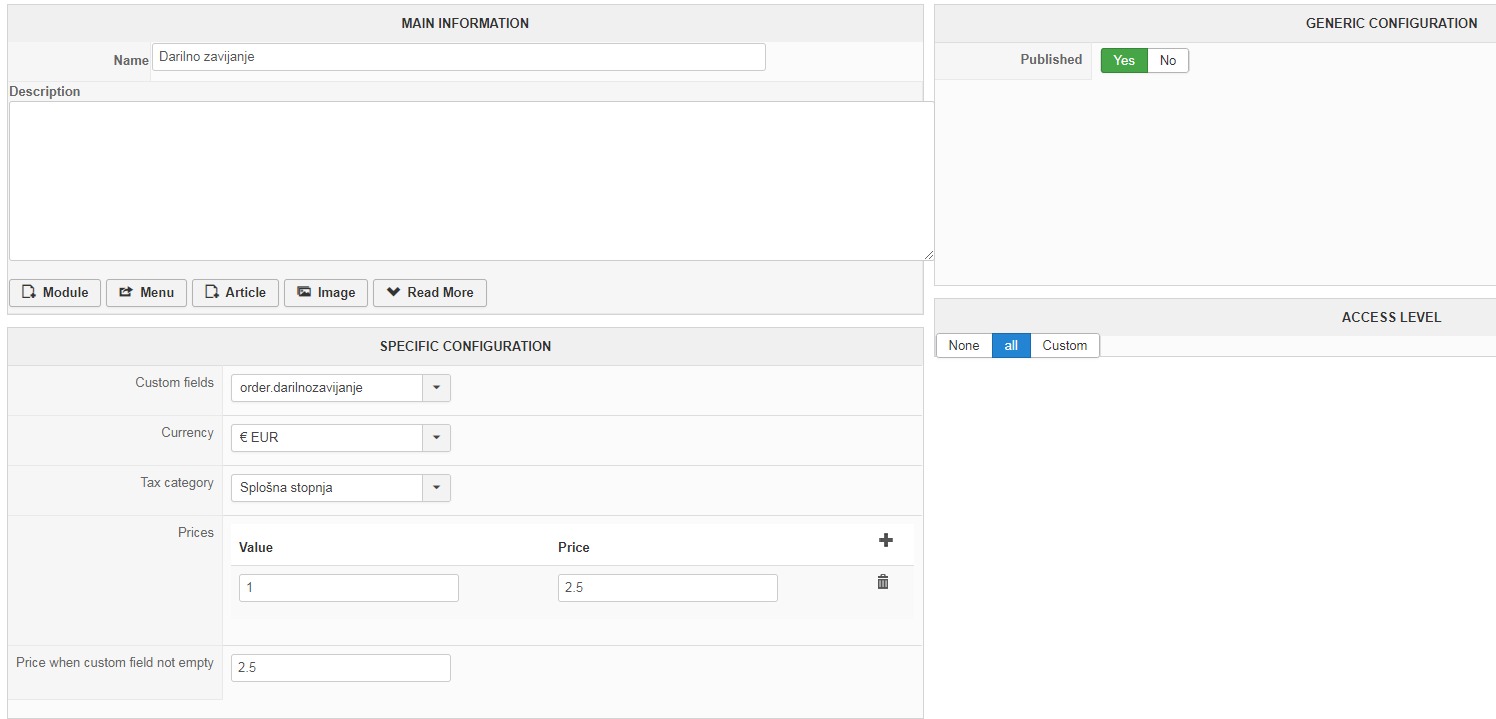The width and height of the screenshot is (1496, 719).
Task: Insert an Article link button
Action: pos(235,293)
